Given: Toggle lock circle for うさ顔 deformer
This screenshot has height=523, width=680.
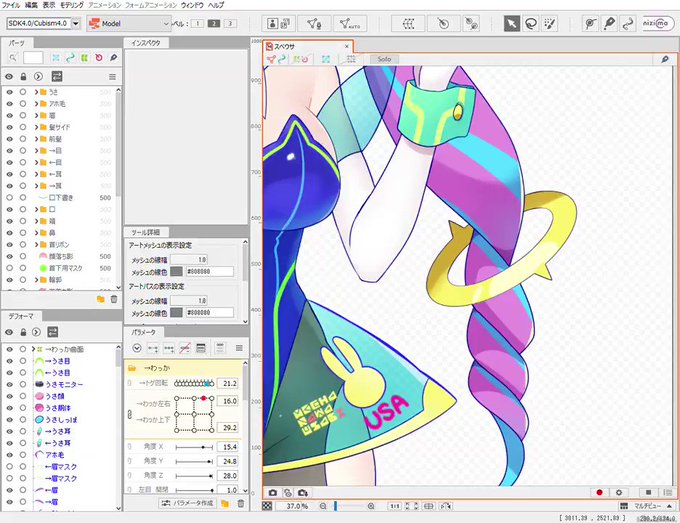Looking at the screenshot, I should [x=23, y=396].
